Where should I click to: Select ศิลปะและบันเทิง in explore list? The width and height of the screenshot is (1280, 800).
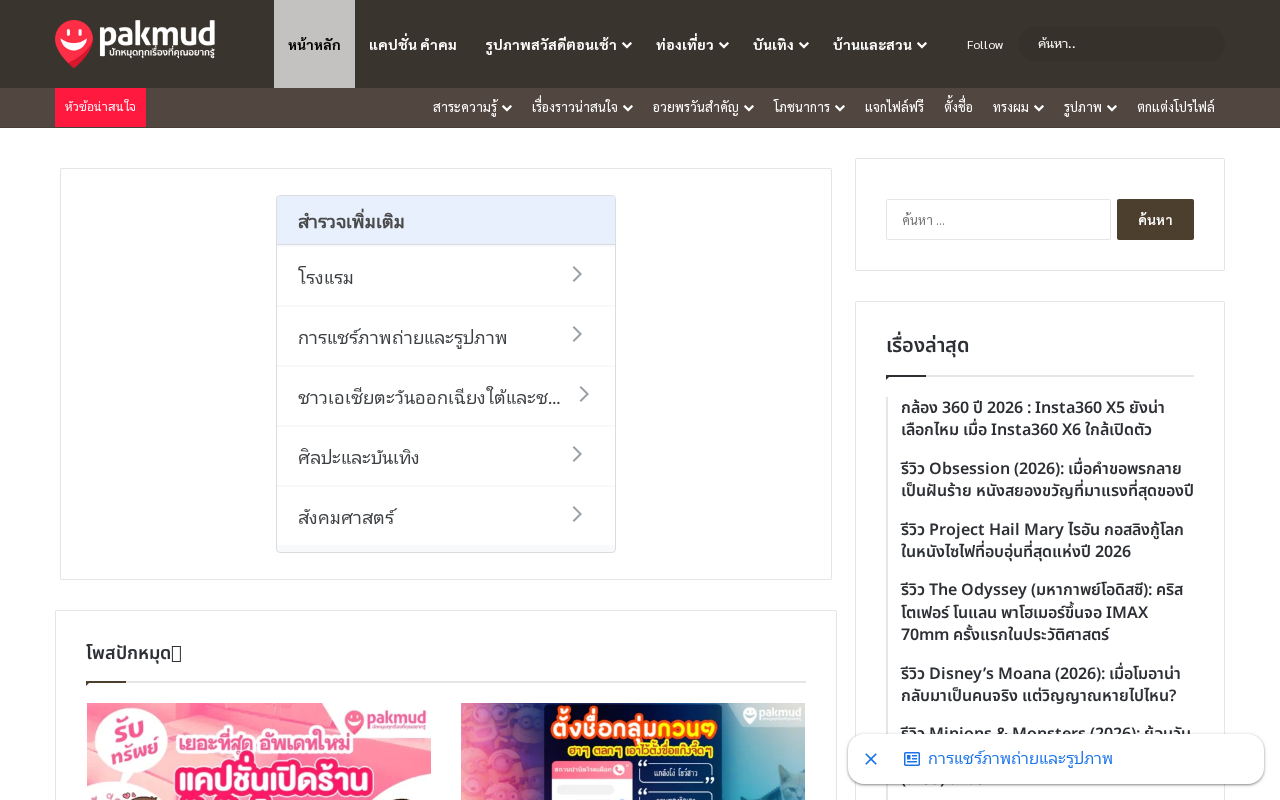446,456
